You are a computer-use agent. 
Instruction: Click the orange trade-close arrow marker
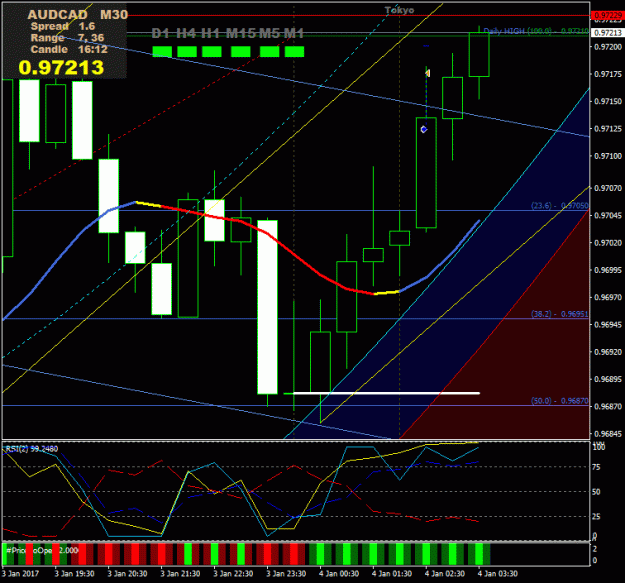pyautogui.click(x=427, y=73)
